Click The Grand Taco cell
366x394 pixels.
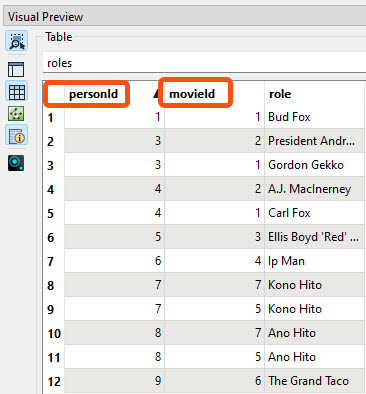pos(314,381)
